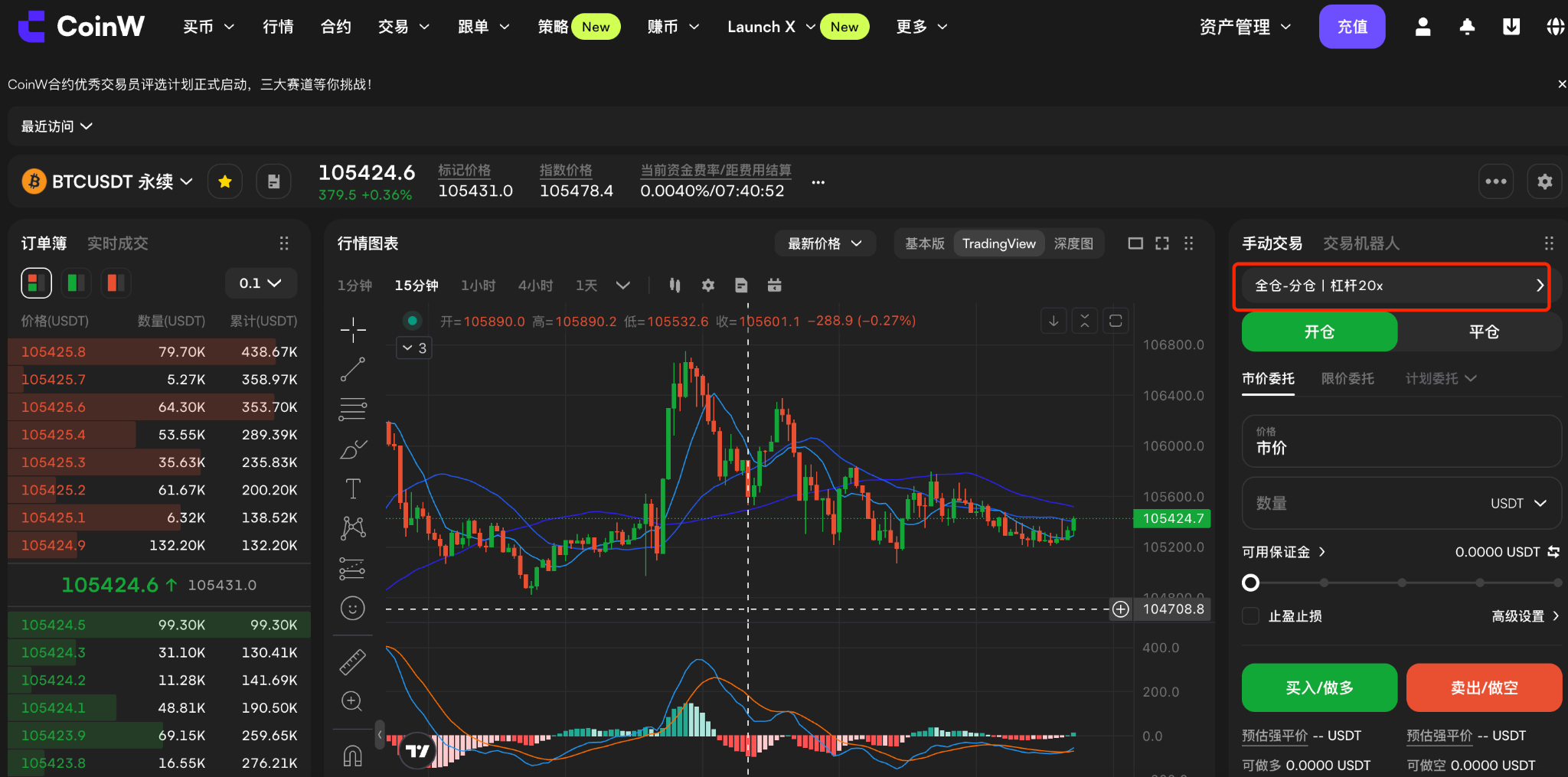The image size is (1568, 777).
Task: Open settings gear in the BTCUSDT ticker bar
Action: (1545, 181)
